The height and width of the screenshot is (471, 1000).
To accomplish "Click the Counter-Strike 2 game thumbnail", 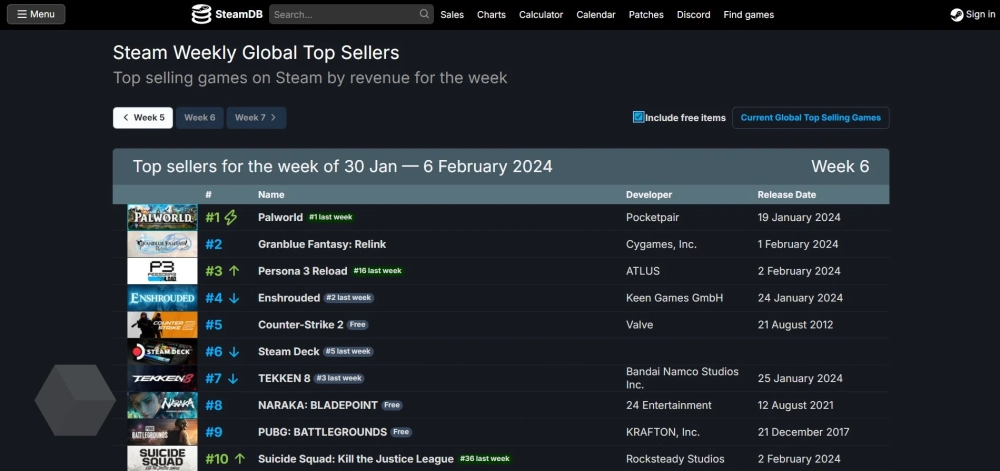I will point(162,325).
